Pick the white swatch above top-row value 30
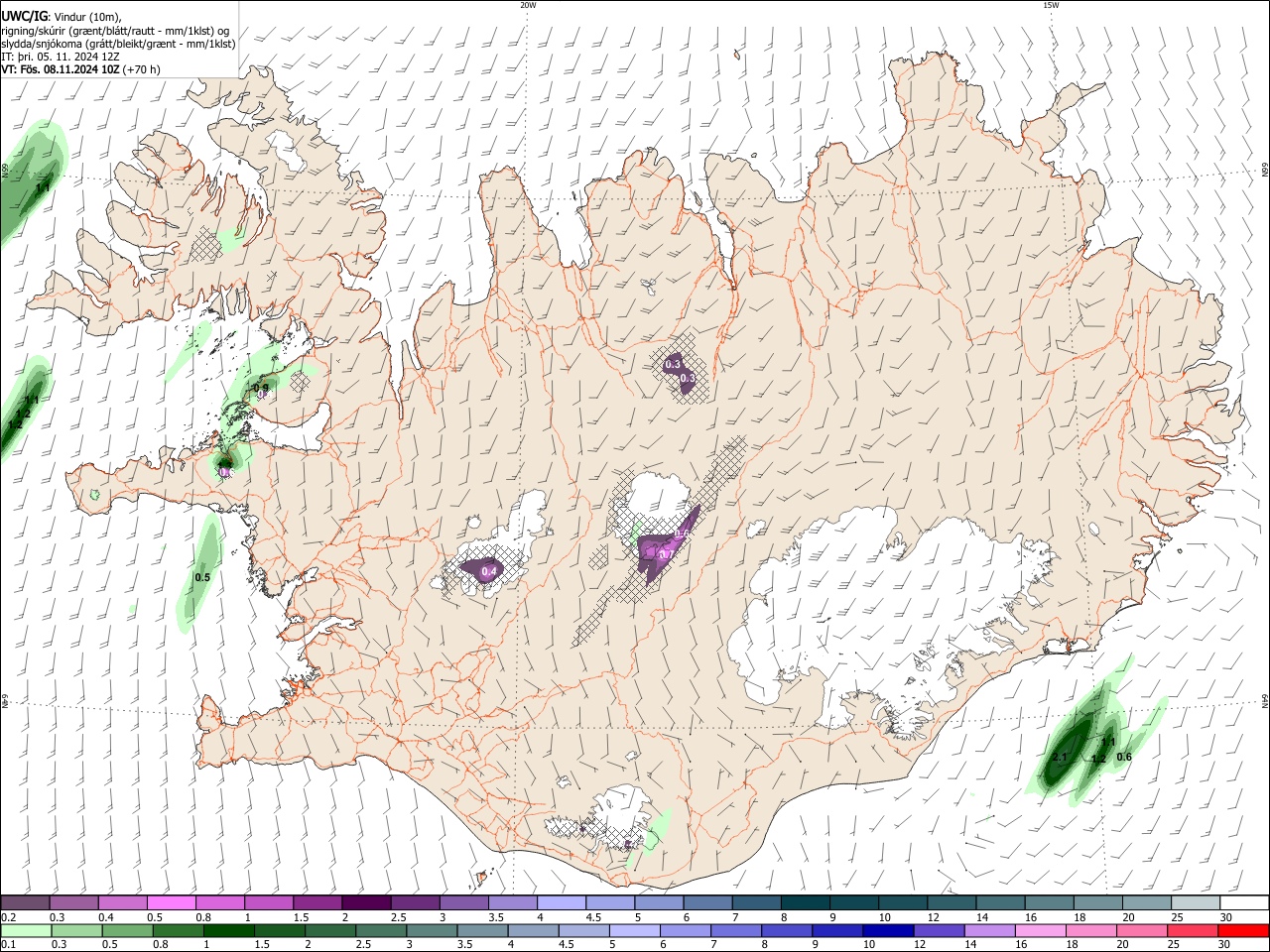The image size is (1270, 952). tap(1244, 903)
